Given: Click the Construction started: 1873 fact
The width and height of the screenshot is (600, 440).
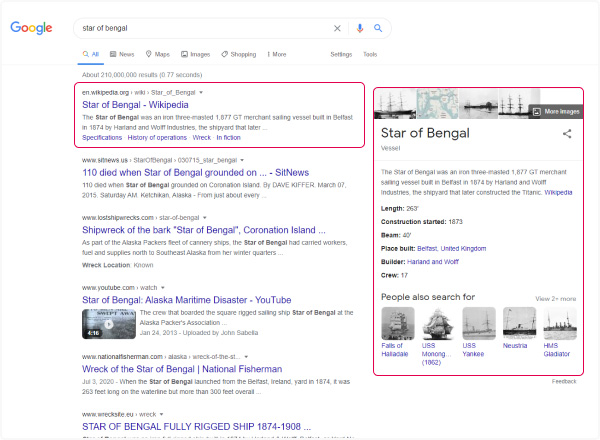Looking at the screenshot, I should pos(422,222).
